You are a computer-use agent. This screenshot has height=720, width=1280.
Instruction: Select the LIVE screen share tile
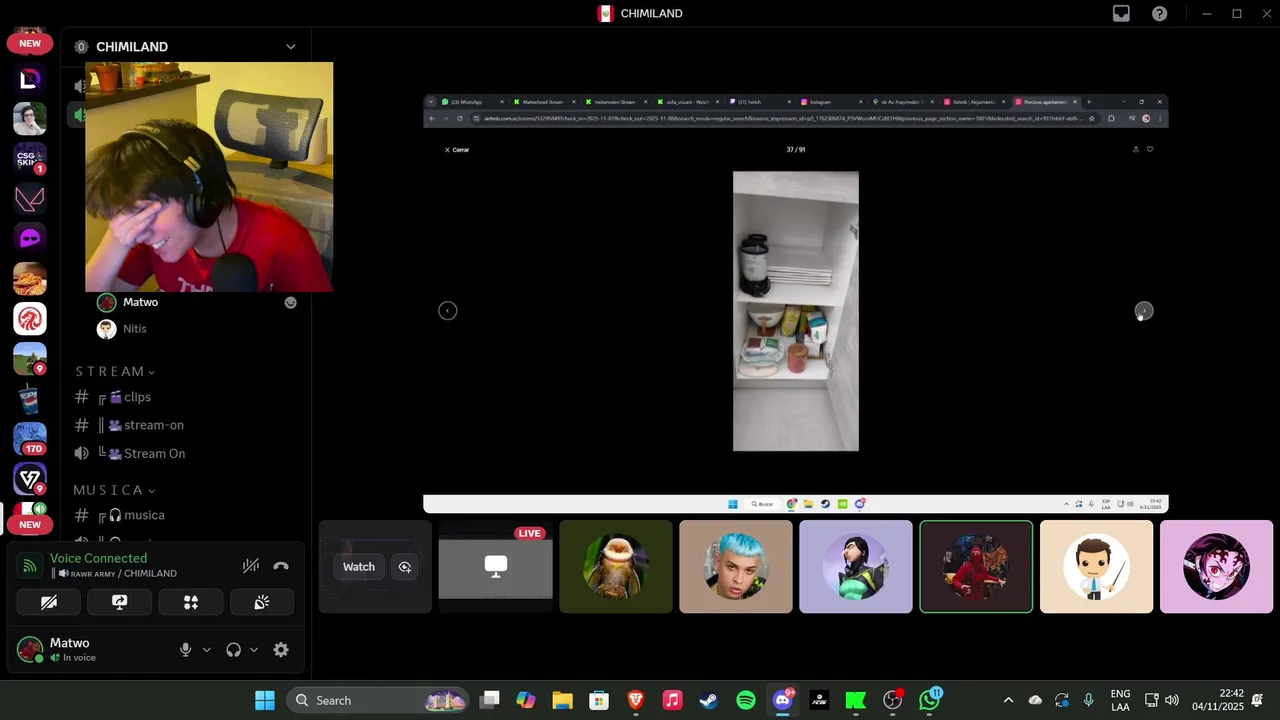(496, 566)
